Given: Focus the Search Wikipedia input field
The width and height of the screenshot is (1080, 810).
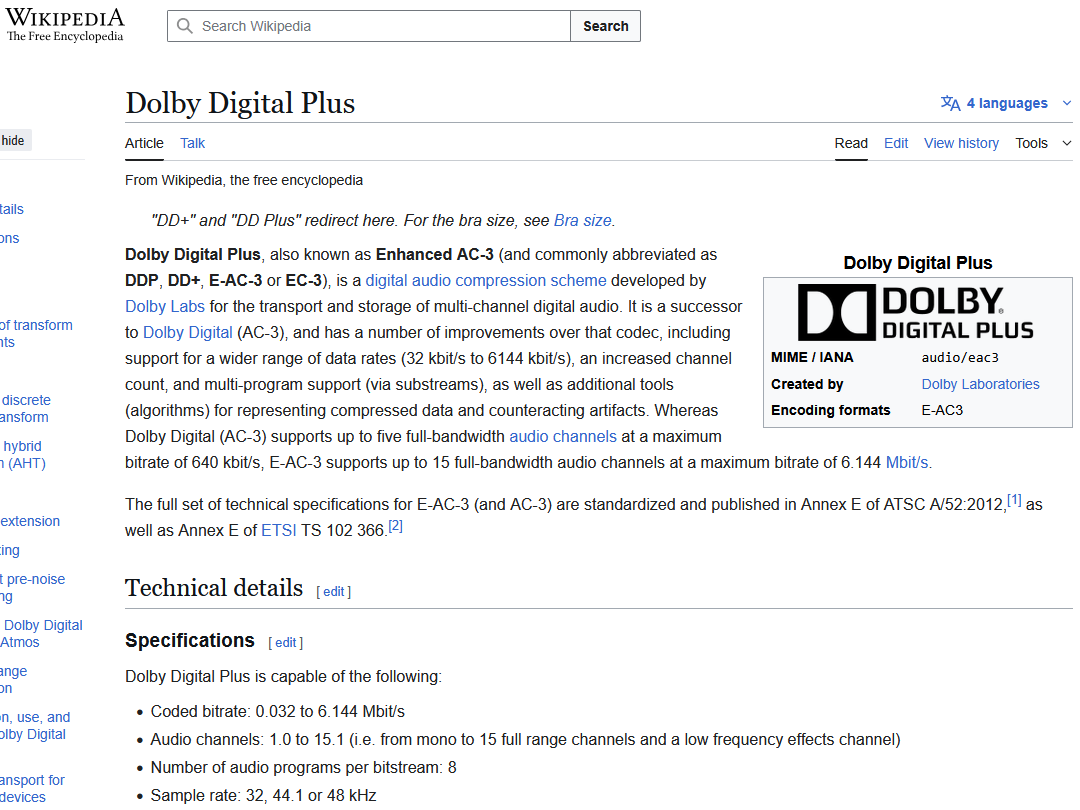Looking at the screenshot, I should (x=380, y=26).
